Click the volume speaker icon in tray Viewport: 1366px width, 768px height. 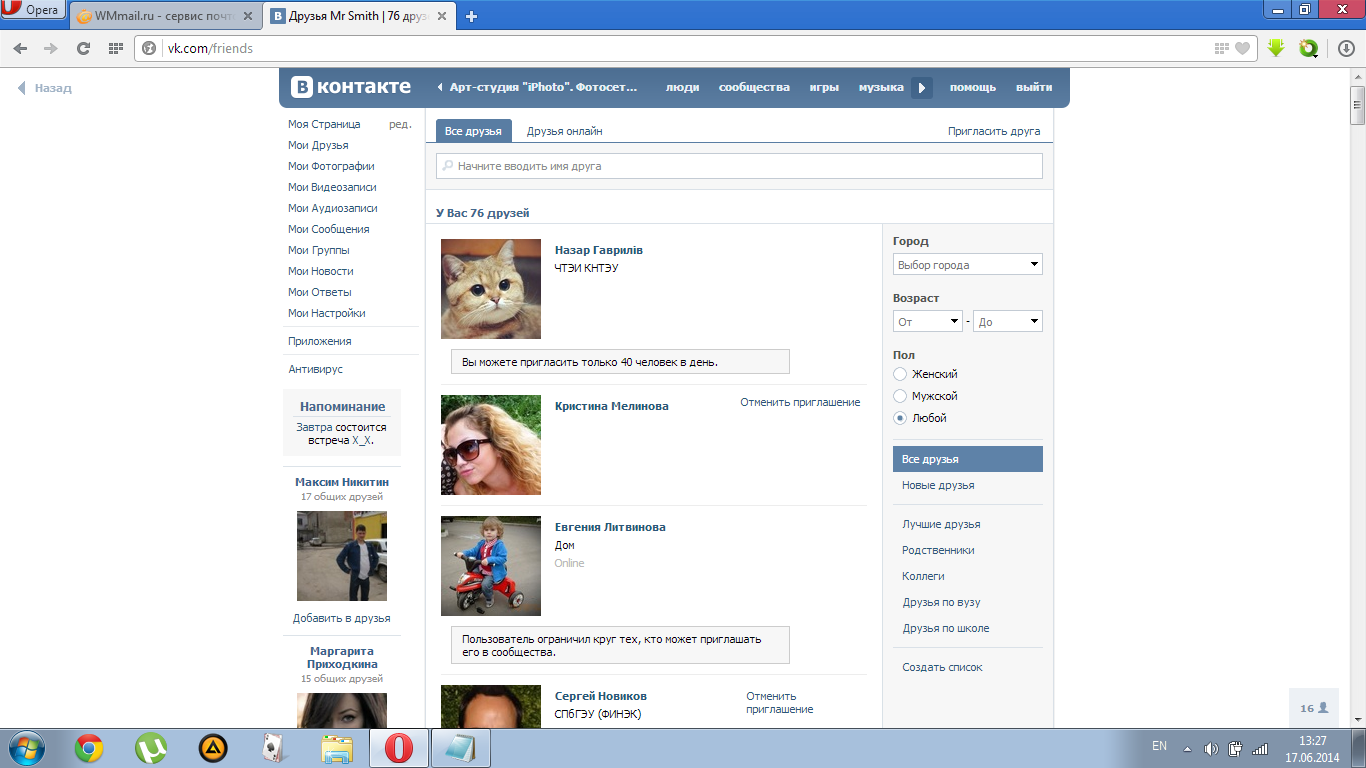pos(1211,748)
